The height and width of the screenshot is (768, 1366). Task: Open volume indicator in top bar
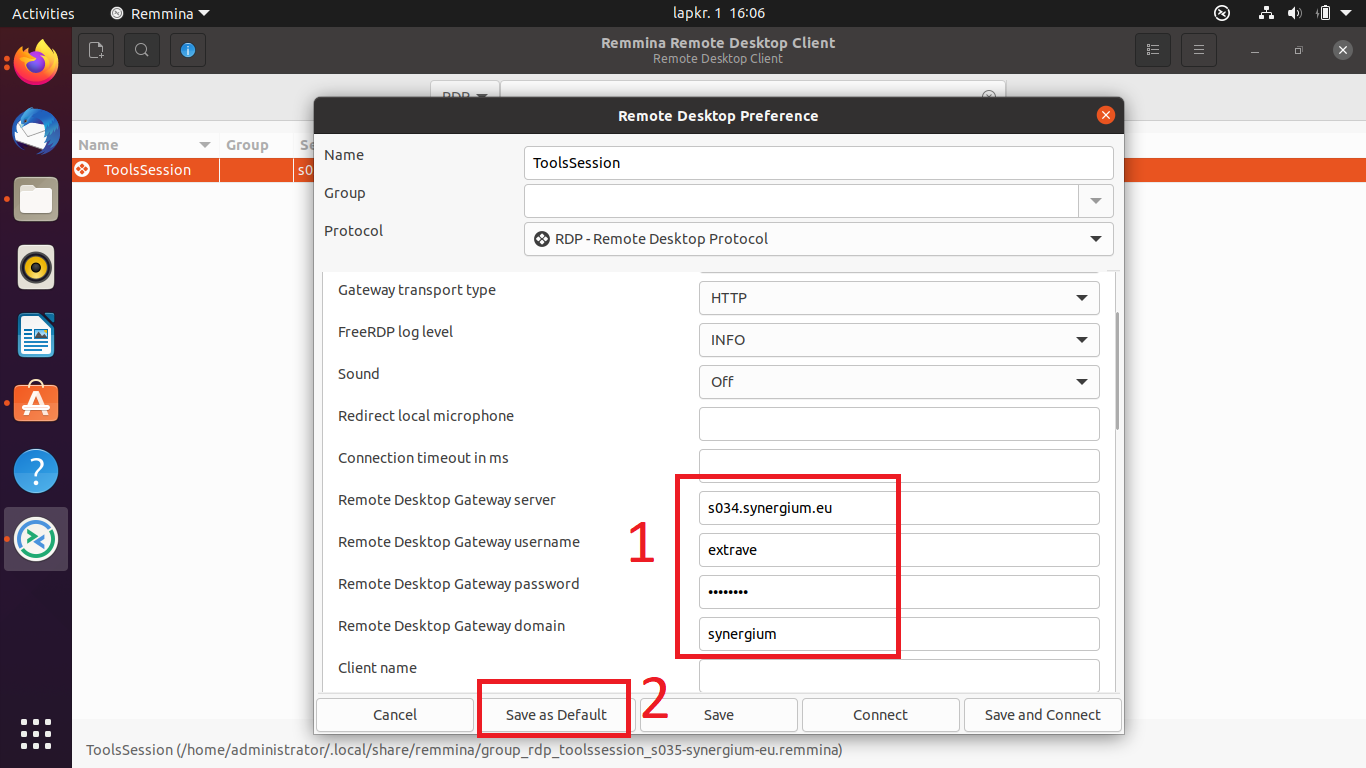(1294, 13)
